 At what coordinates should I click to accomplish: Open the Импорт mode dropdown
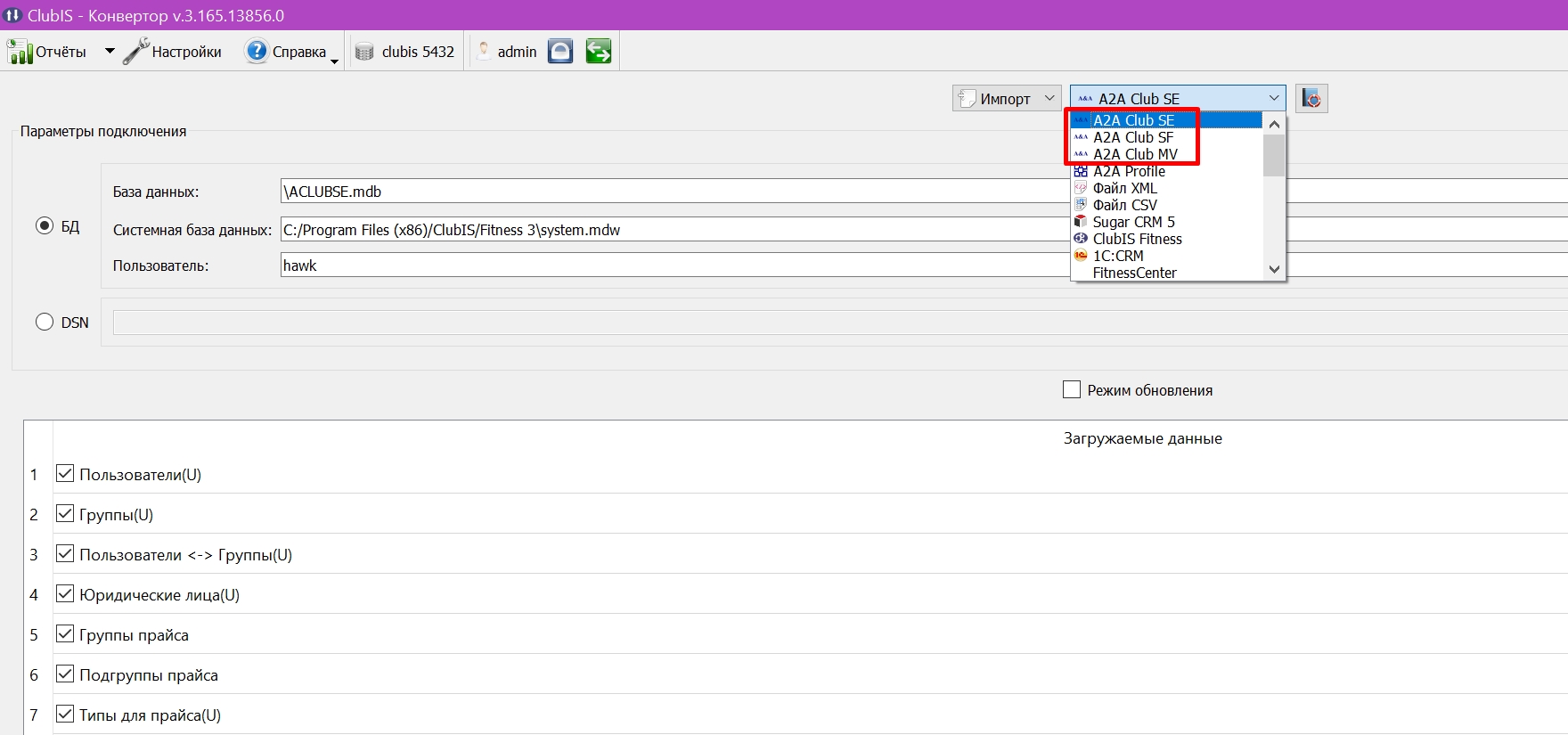click(x=1007, y=98)
